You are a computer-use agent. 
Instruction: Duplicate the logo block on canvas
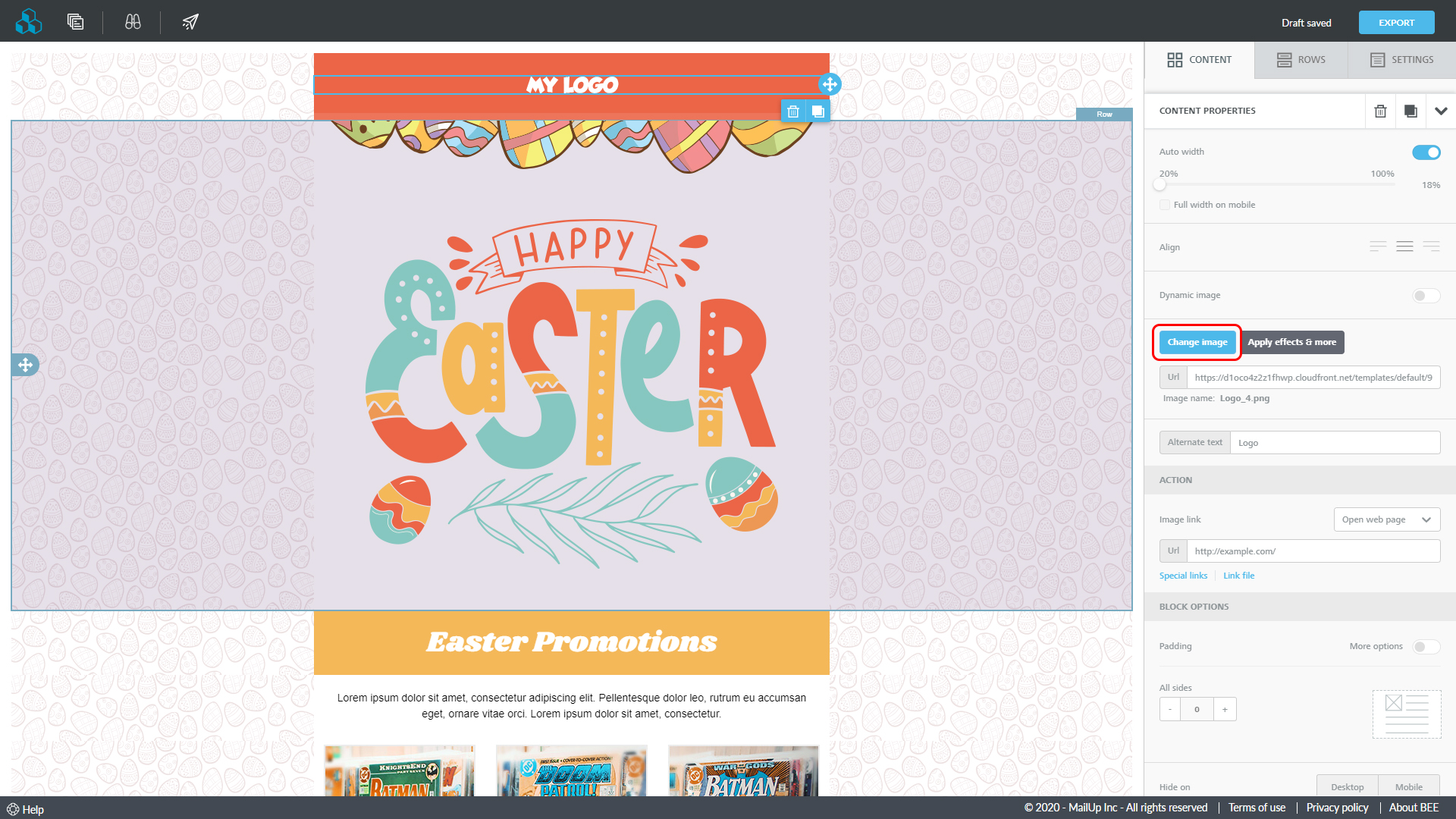click(818, 111)
